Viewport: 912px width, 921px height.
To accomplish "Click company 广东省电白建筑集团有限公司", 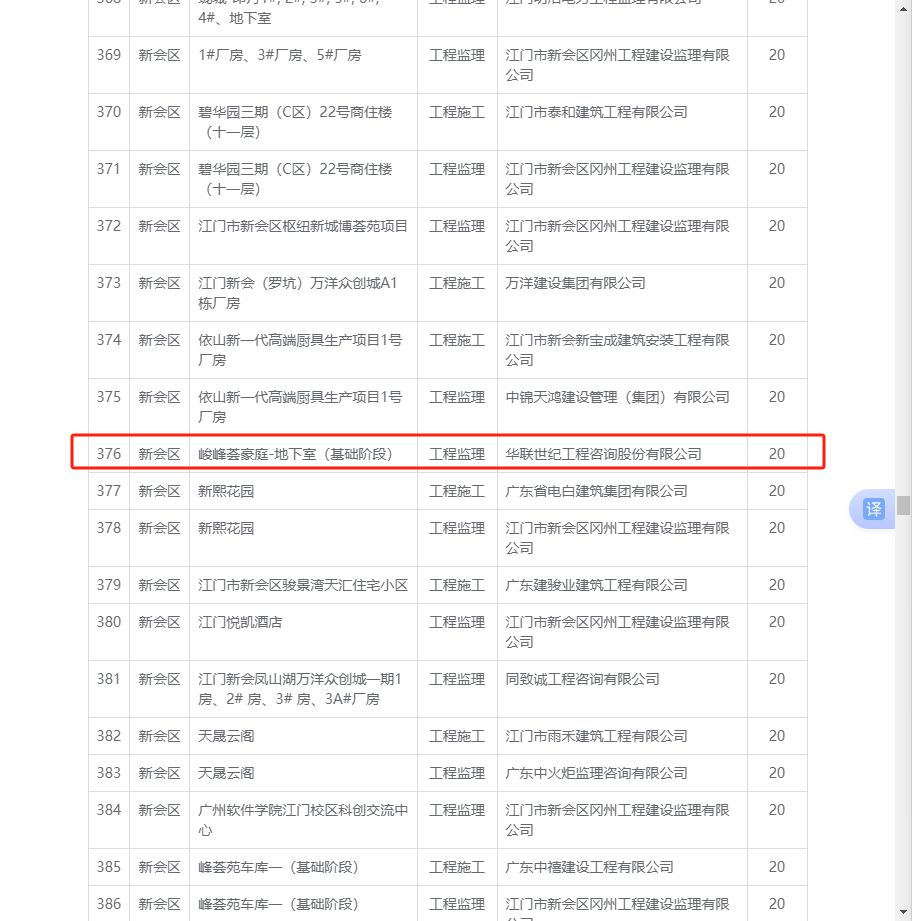I will 596,490.
